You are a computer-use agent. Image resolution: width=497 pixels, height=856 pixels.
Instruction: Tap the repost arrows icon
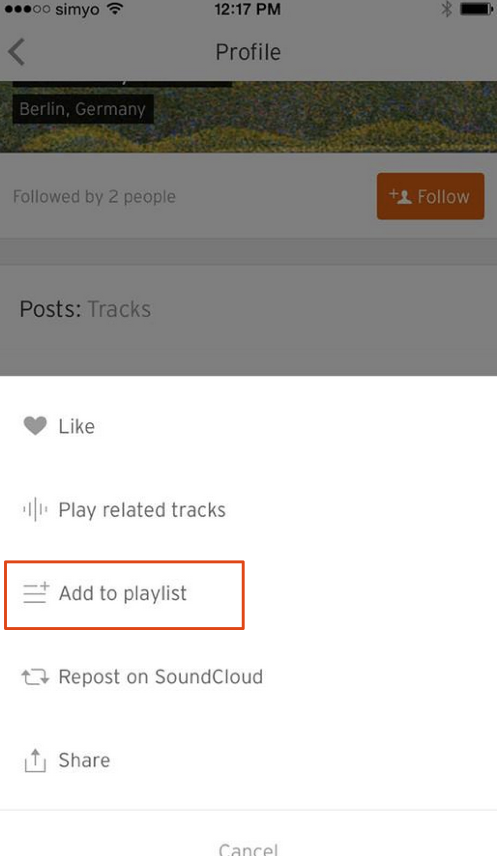(x=35, y=677)
